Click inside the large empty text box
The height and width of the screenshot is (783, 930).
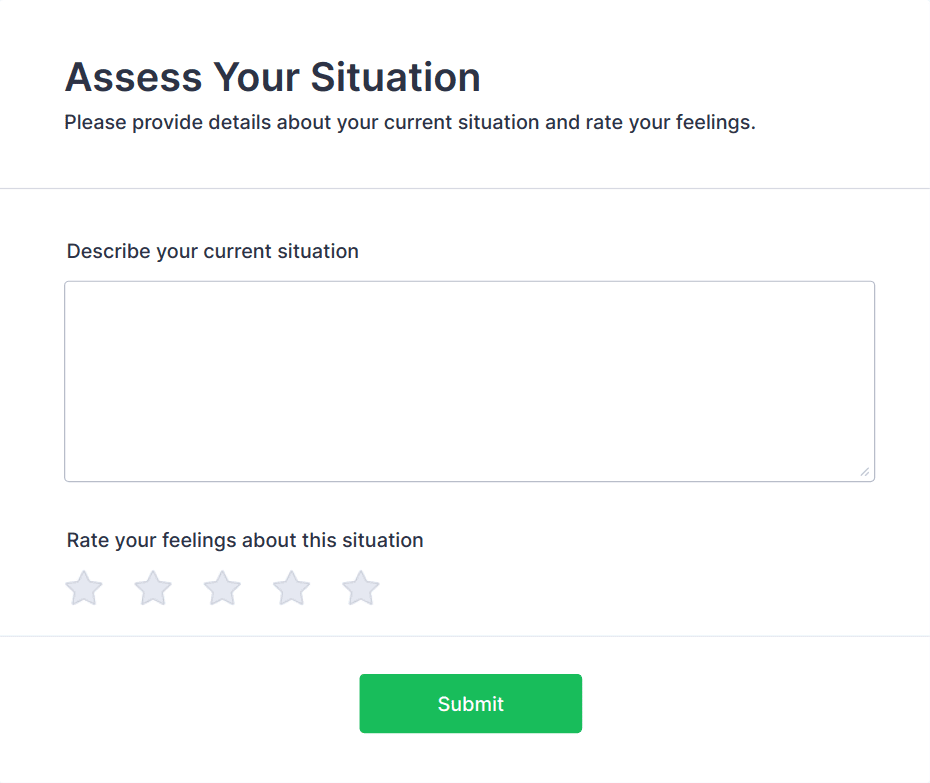point(469,381)
